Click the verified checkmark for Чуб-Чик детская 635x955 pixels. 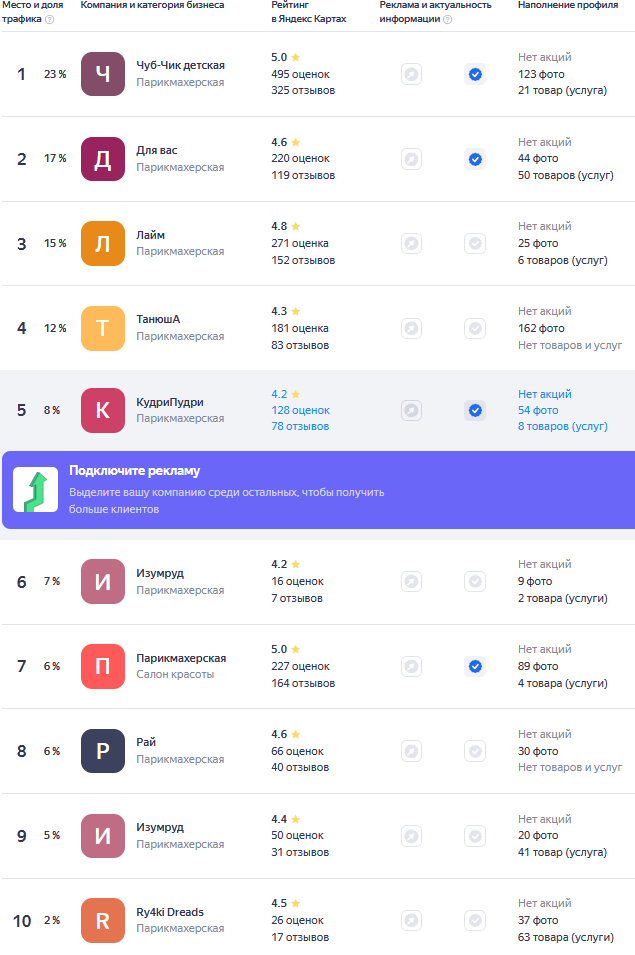click(x=475, y=74)
